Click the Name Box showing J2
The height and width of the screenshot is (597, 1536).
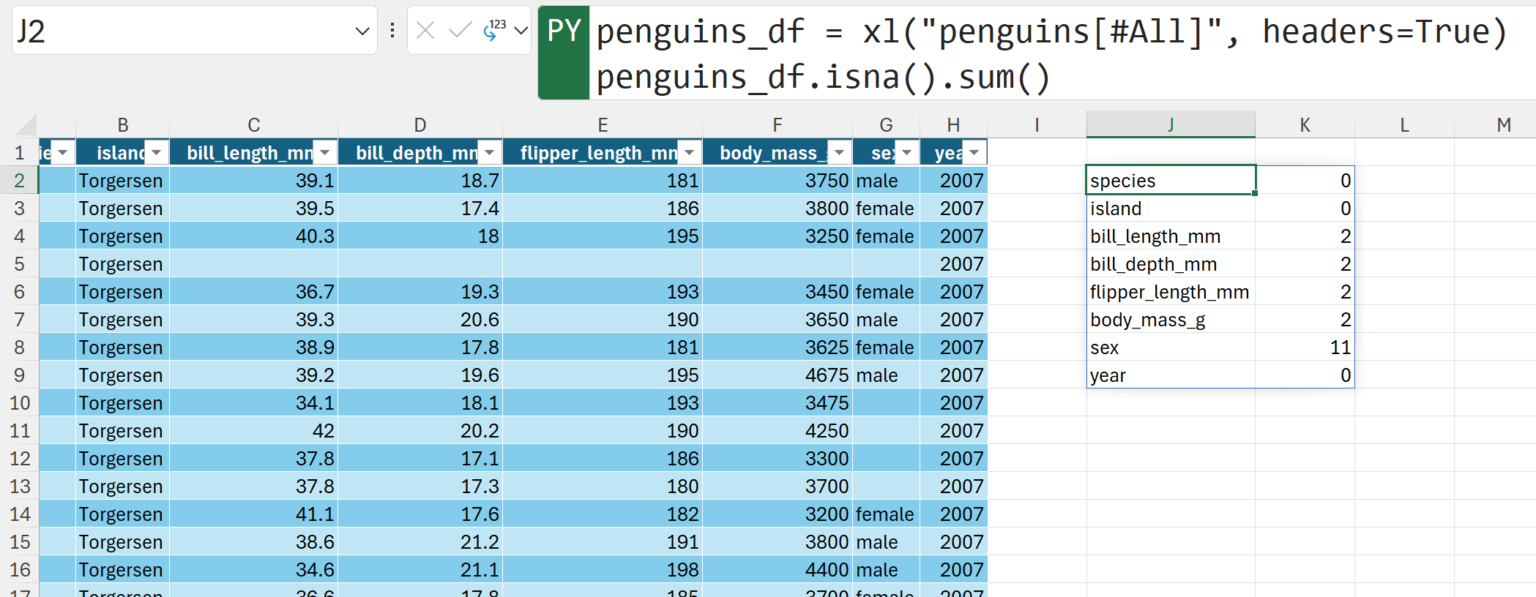pos(194,31)
